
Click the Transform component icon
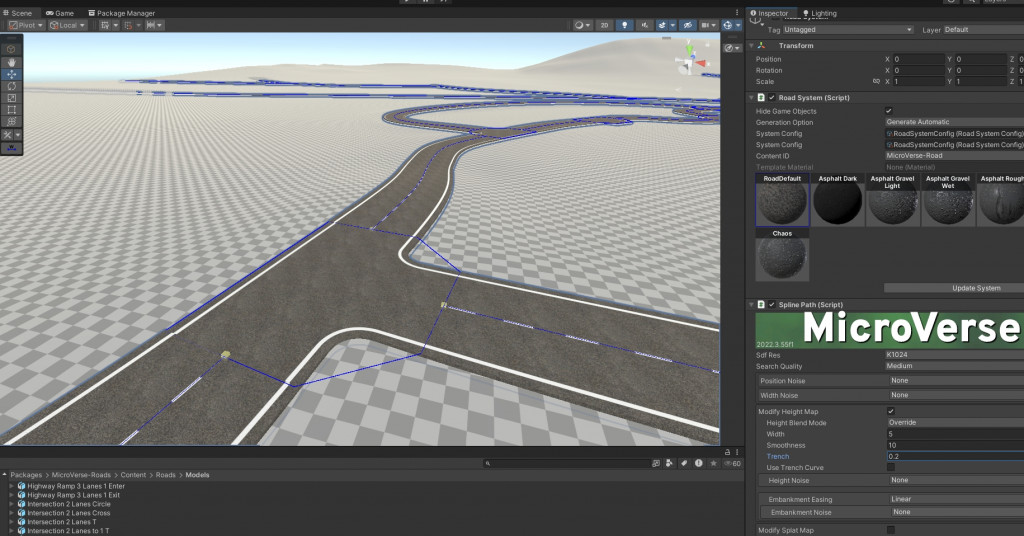(x=761, y=46)
